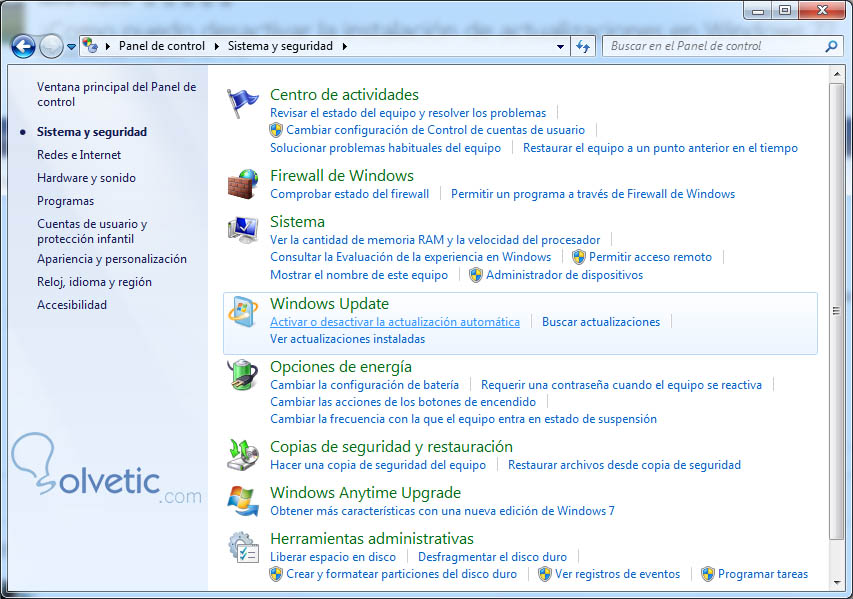The image size is (853, 599).
Task: Go back with the blue back arrow
Action: pos(23,47)
